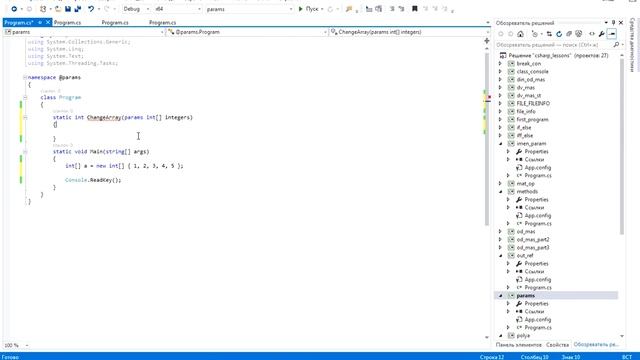This screenshot has height=360, width=640.
Task: Collapse the Main method outline toggle
Action: (25, 151)
